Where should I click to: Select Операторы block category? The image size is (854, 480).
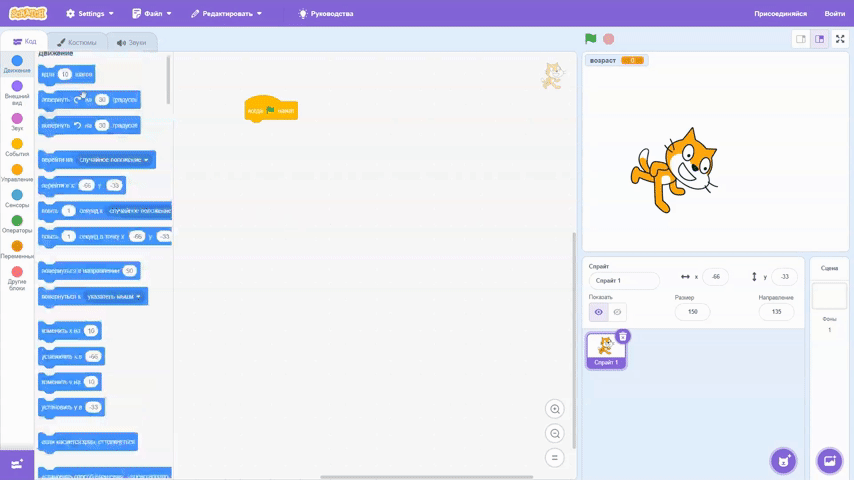pos(17,223)
